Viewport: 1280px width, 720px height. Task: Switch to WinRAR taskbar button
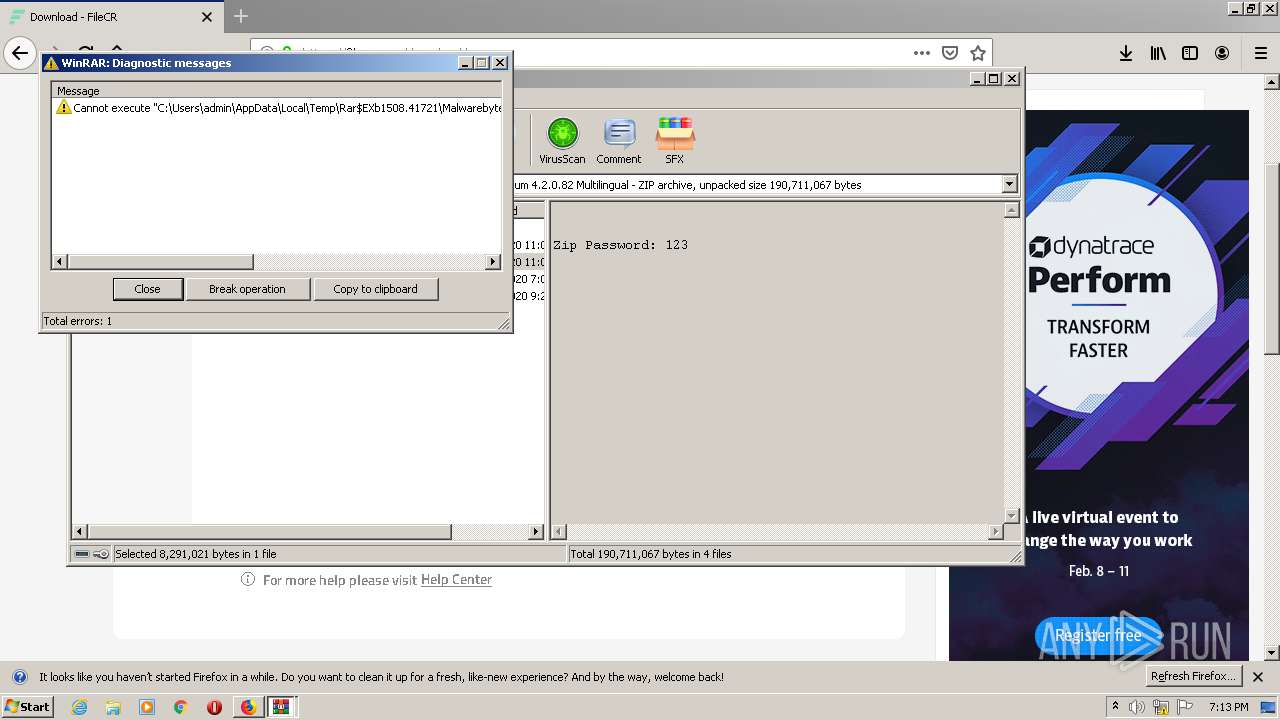tap(281, 707)
